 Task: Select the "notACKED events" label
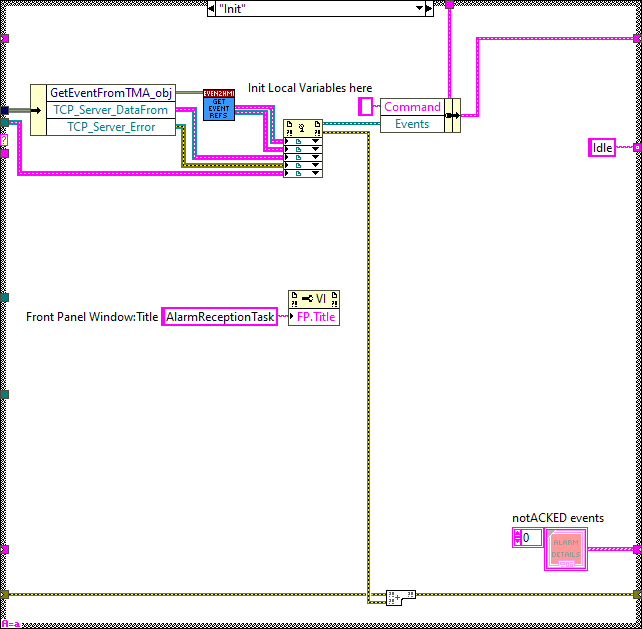558,518
